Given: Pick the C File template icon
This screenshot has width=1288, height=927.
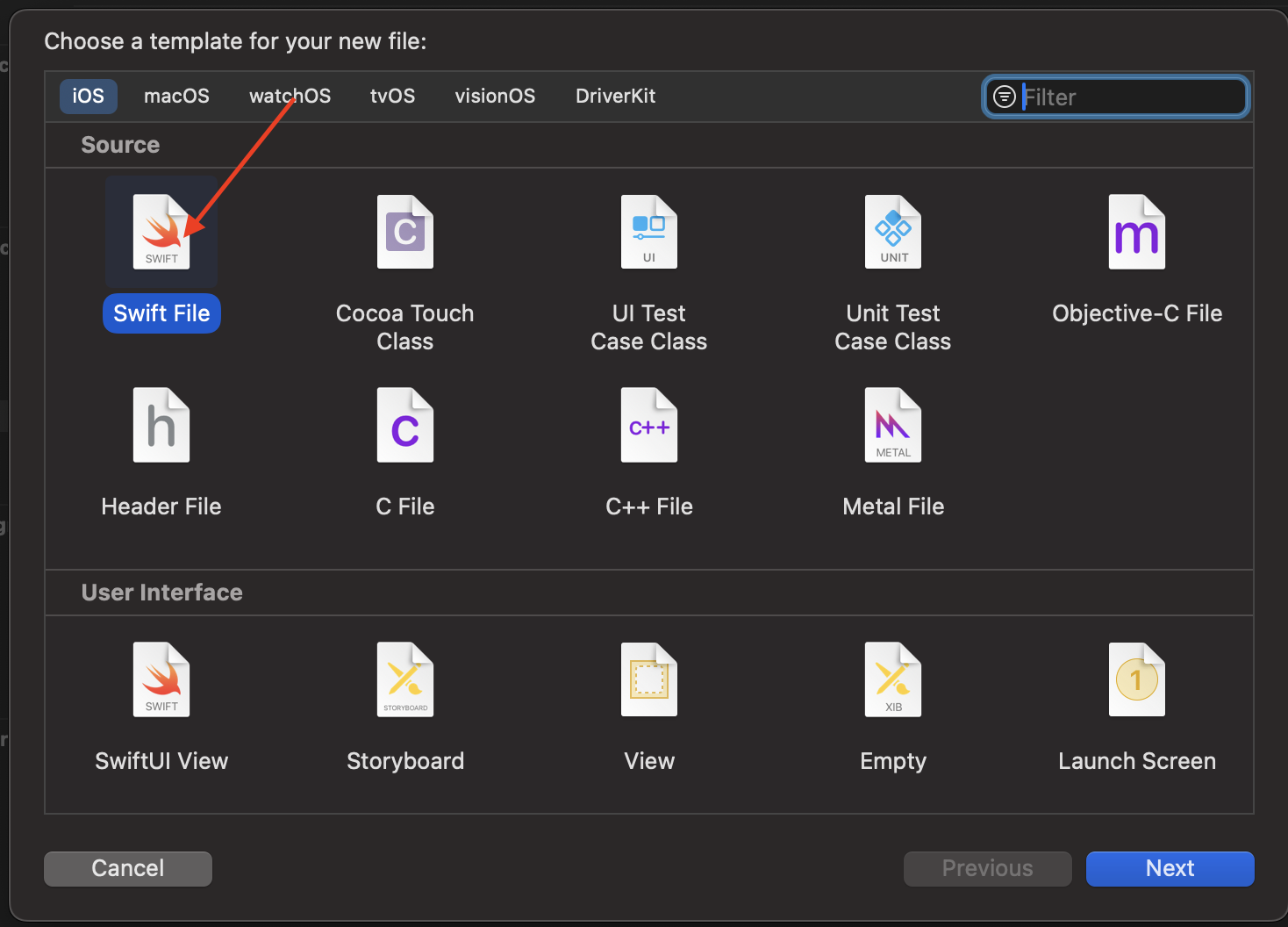Looking at the screenshot, I should click(x=405, y=425).
